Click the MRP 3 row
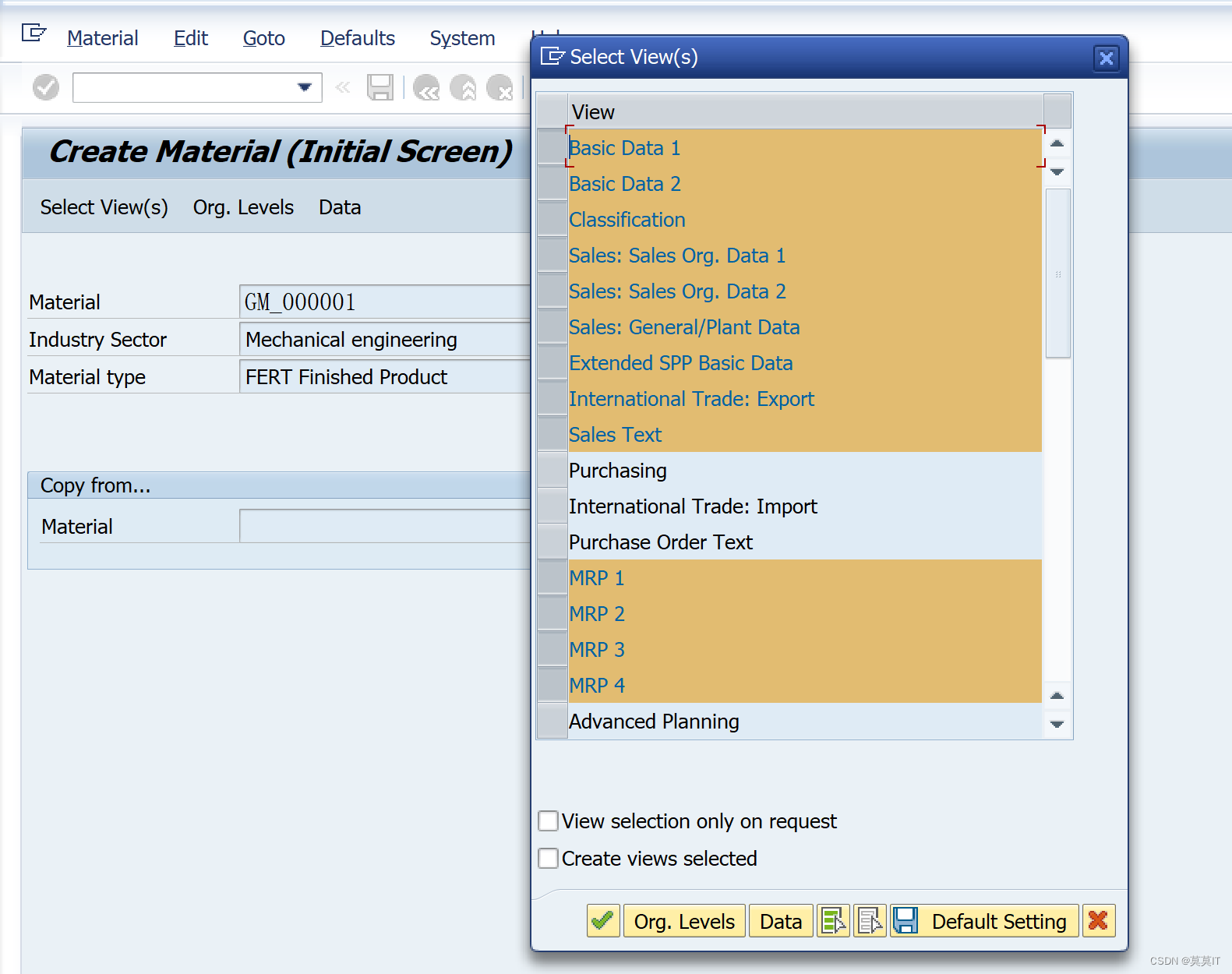Image resolution: width=1232 pixels, height=974 pixels. [805, 650]
